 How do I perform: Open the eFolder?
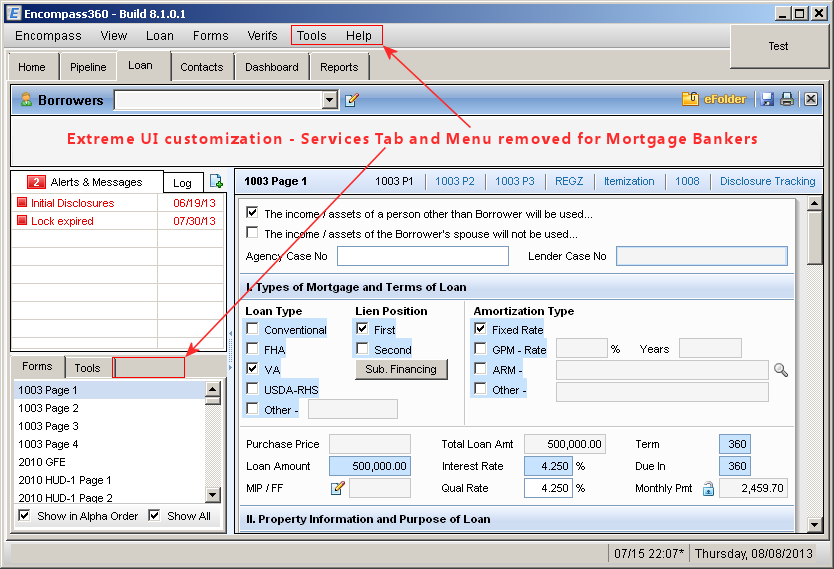714,99
